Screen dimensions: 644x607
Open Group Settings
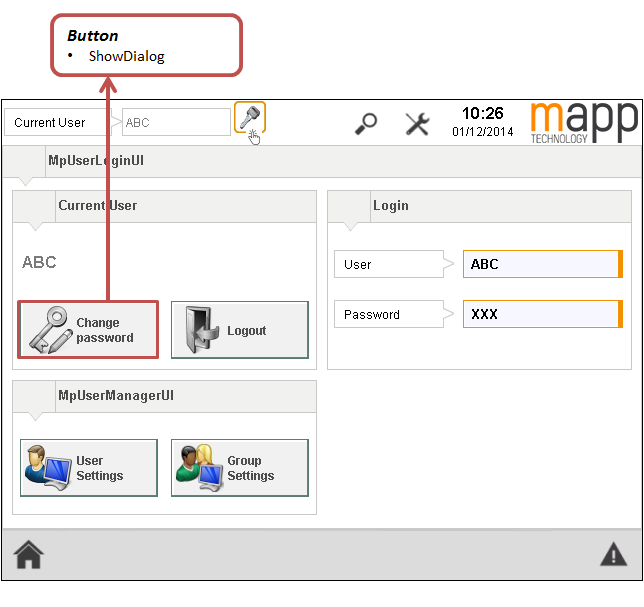240,468
